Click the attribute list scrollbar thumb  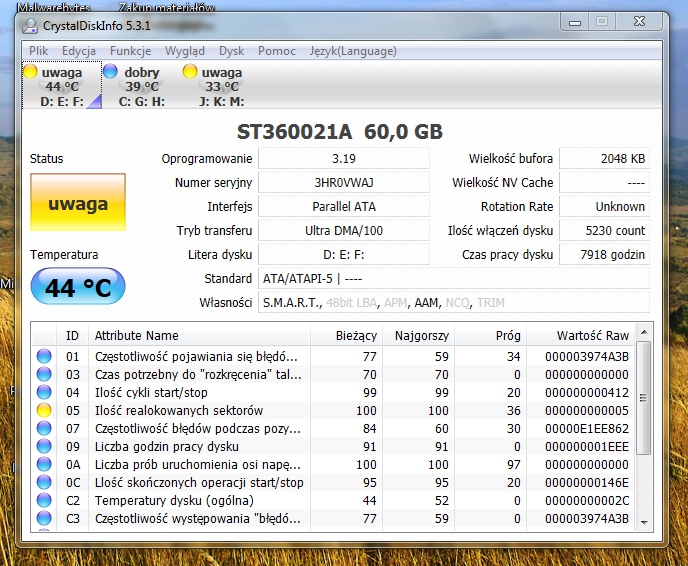[x=644, y=398]
